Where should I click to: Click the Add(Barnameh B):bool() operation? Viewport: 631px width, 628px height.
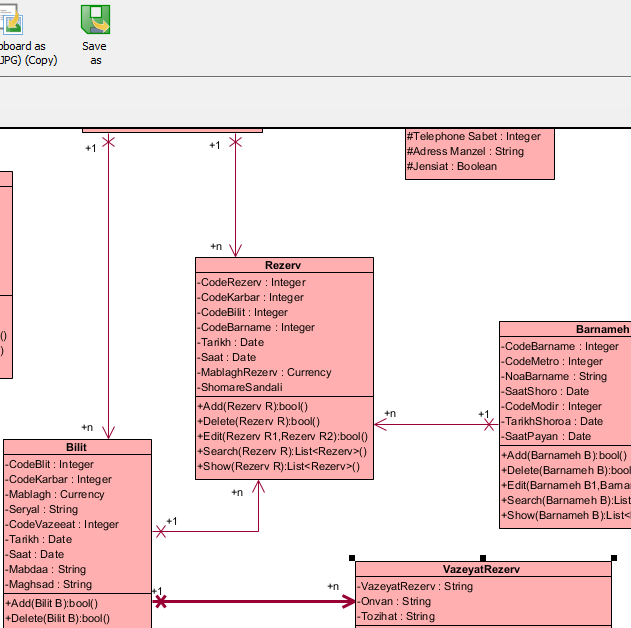[564, 455]
